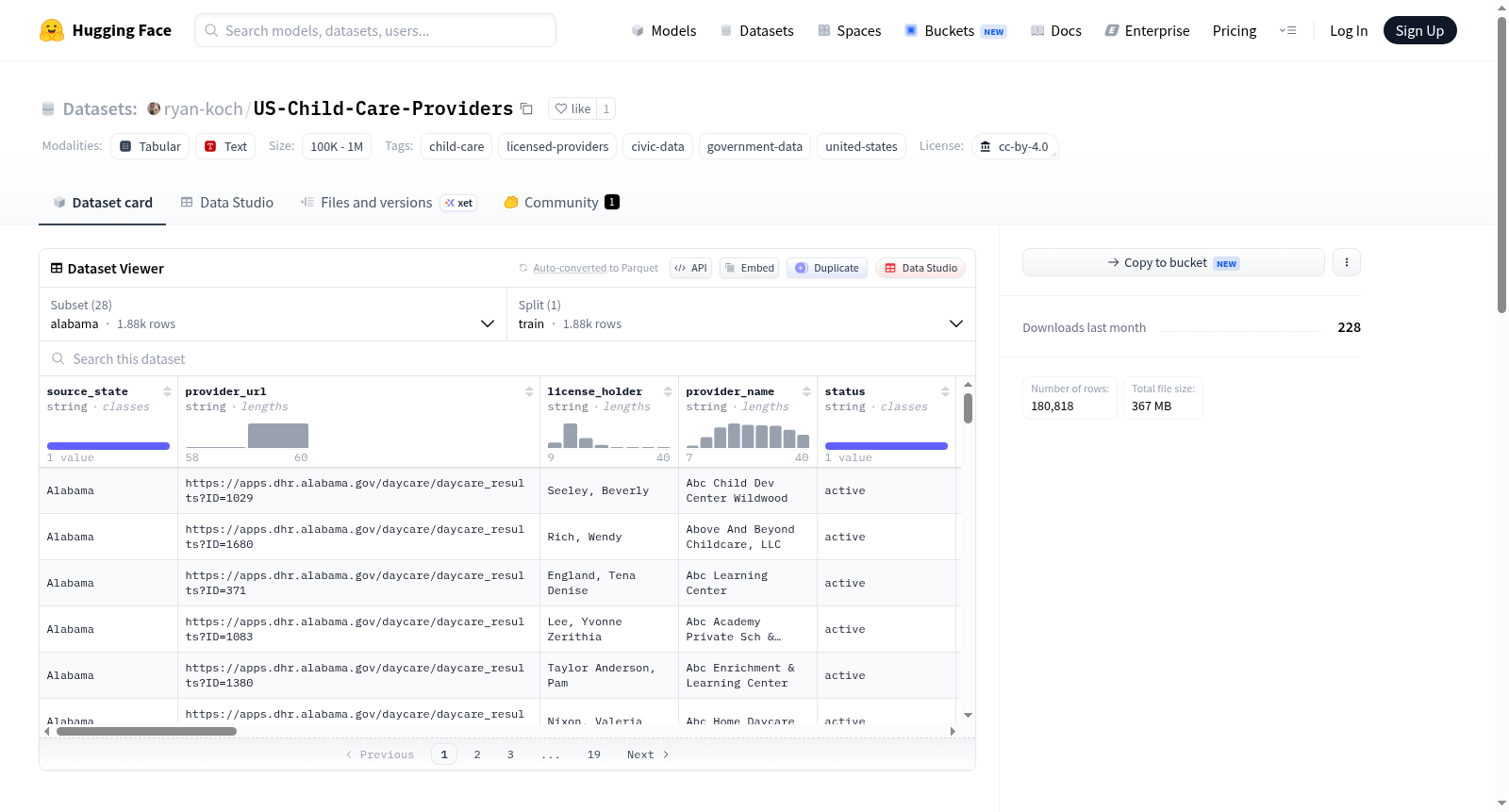
Task: Switch to the Dataset card tab
Action: coord(103,203)
